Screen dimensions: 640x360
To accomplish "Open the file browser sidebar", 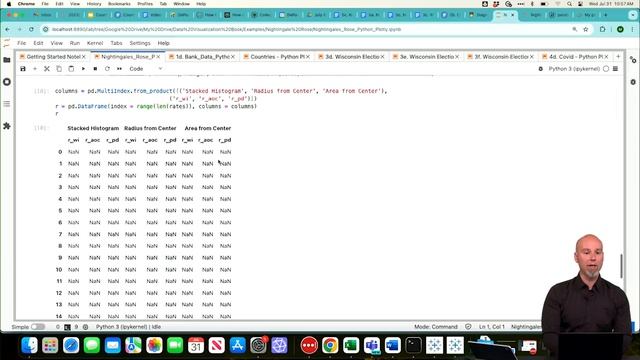I will coord(7,60).
